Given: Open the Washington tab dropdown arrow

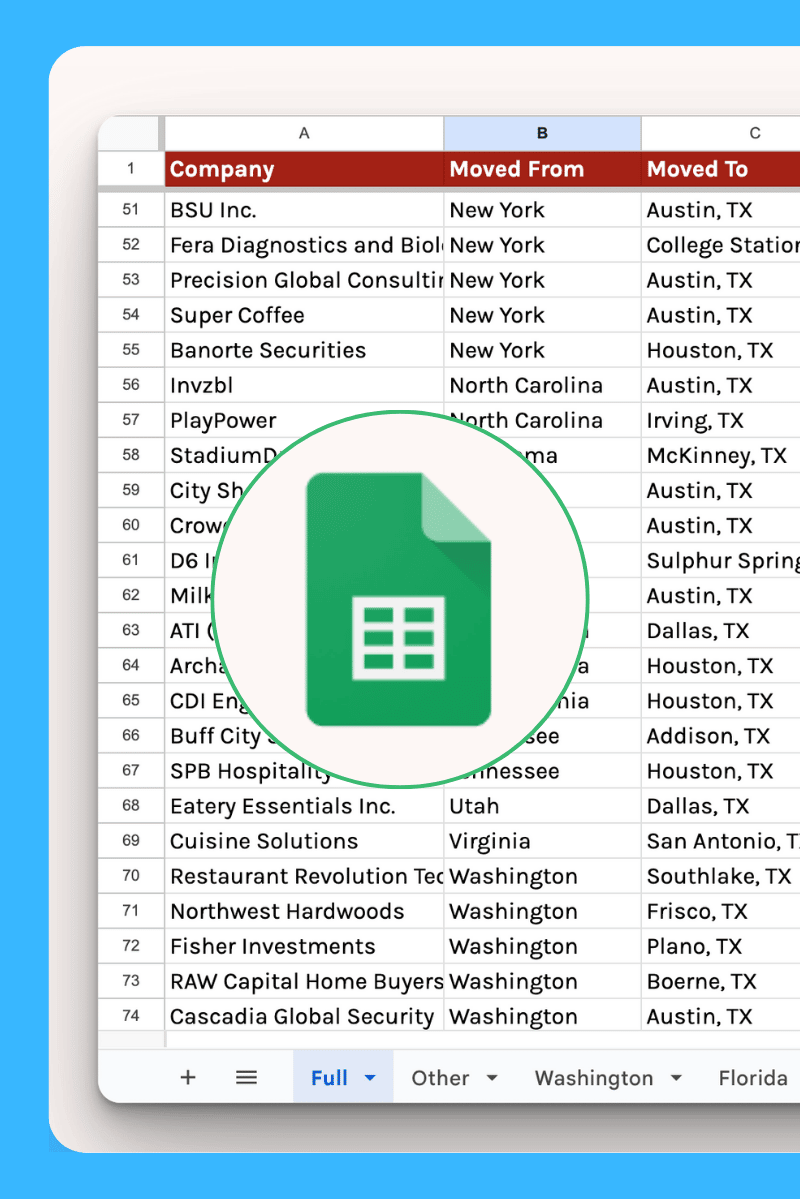Looking at the screenshot, I should pos(676,1078).
